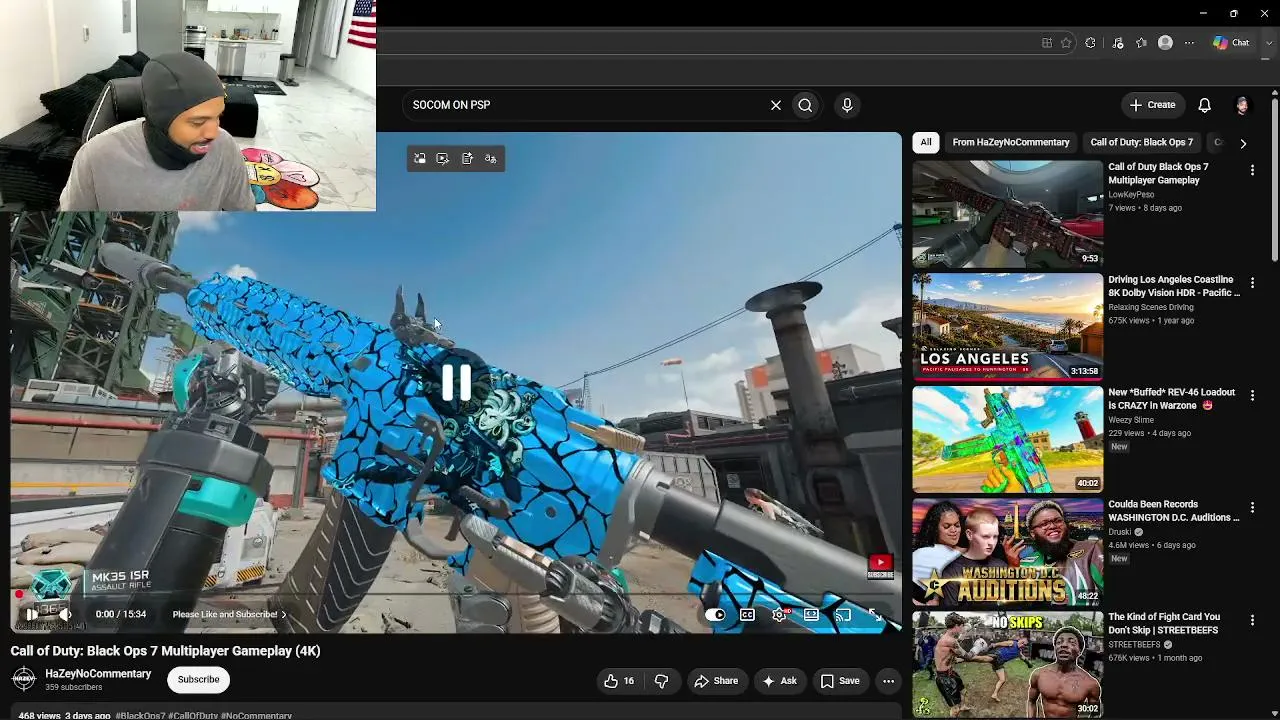Open the browser profile icon
Screen dimensions: 1280x720
pyautogui.click(x=1165, y=43)
